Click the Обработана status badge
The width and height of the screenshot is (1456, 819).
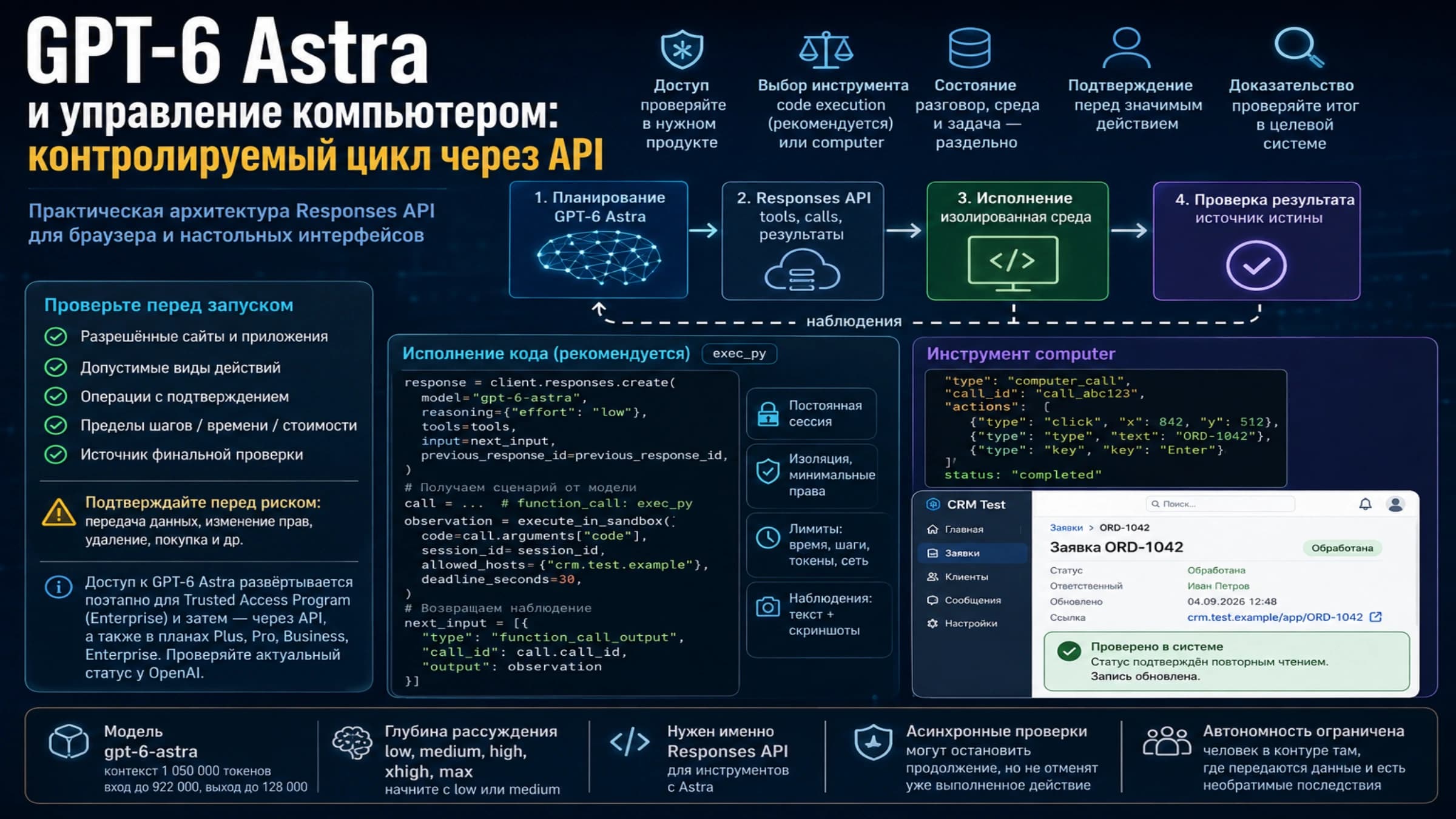coord(1342,548)
